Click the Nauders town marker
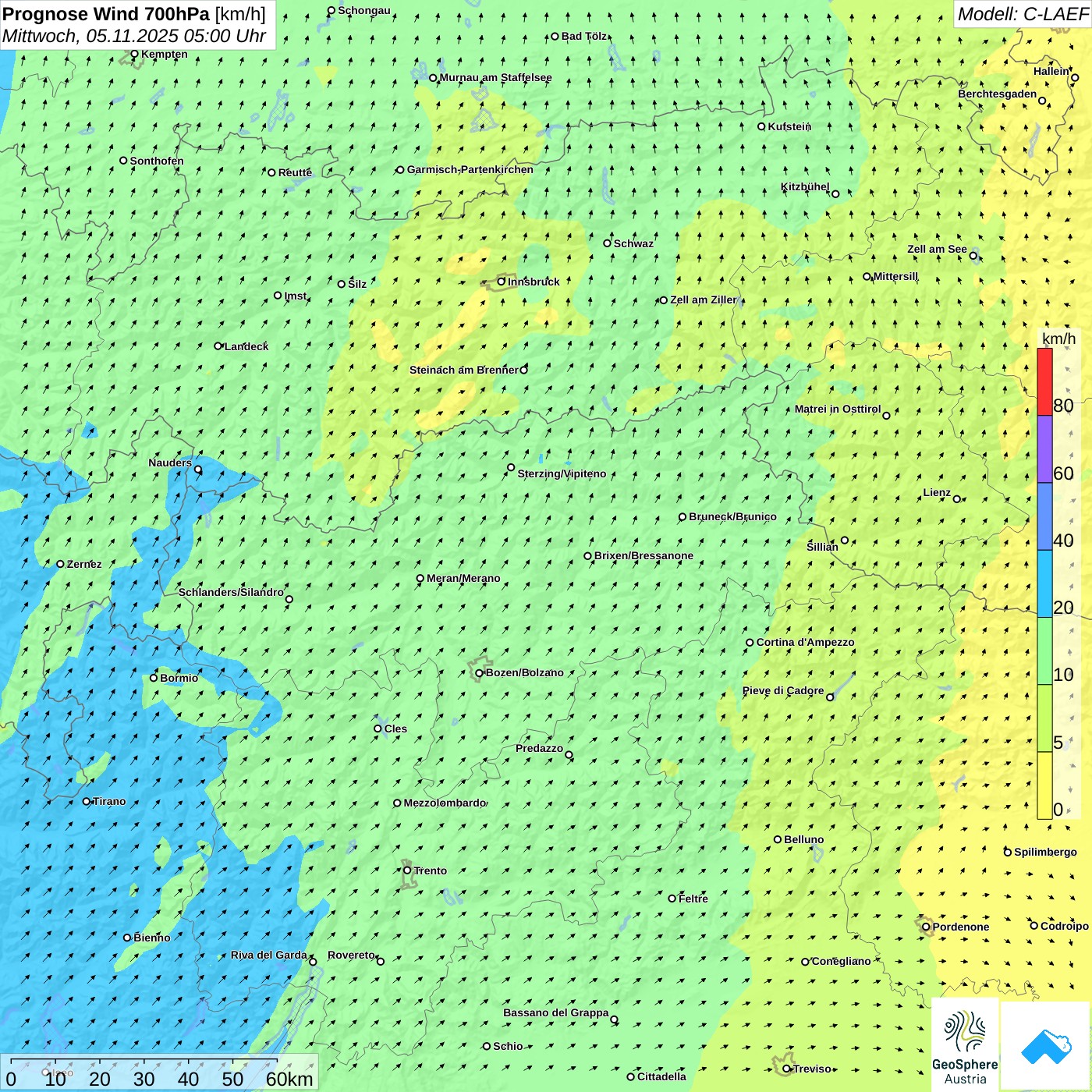Screen dimensions: 1092x1092 198,470
